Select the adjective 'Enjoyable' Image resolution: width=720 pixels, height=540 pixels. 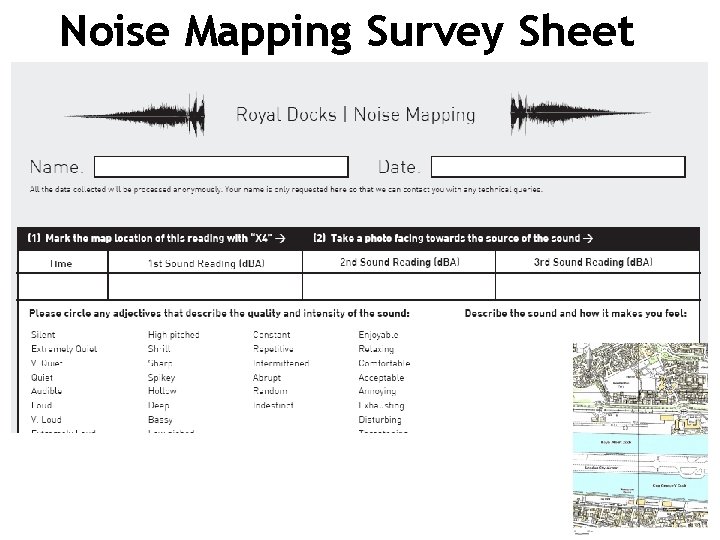[378, 335]
